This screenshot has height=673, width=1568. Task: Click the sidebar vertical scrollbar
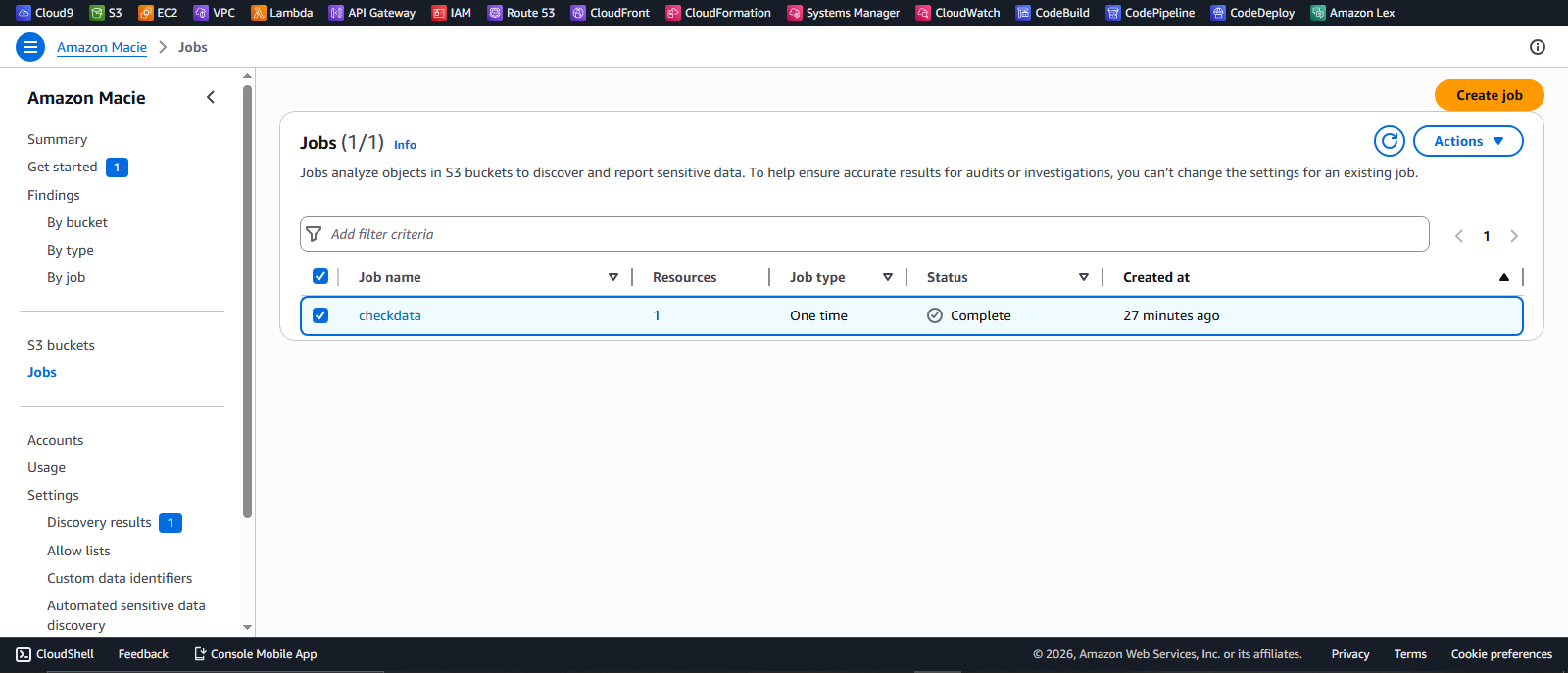(248, 302)
